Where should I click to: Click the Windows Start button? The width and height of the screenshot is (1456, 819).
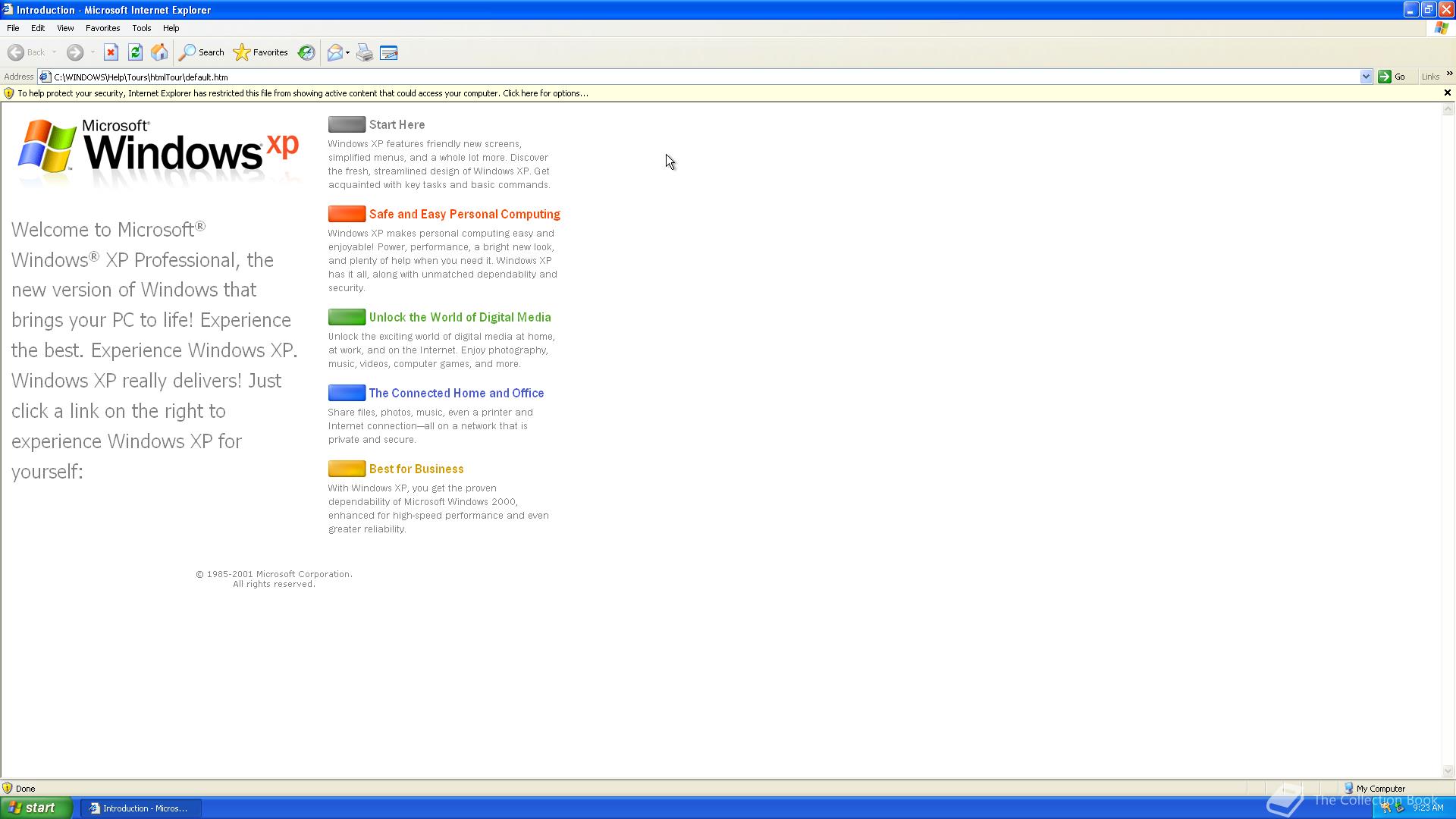[x=36, y=808]
